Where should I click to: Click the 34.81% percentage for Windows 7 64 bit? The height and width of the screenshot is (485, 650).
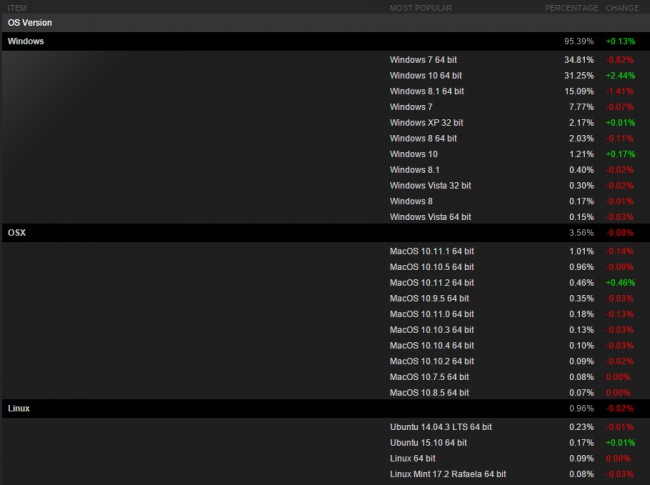(x=579, y=60)
